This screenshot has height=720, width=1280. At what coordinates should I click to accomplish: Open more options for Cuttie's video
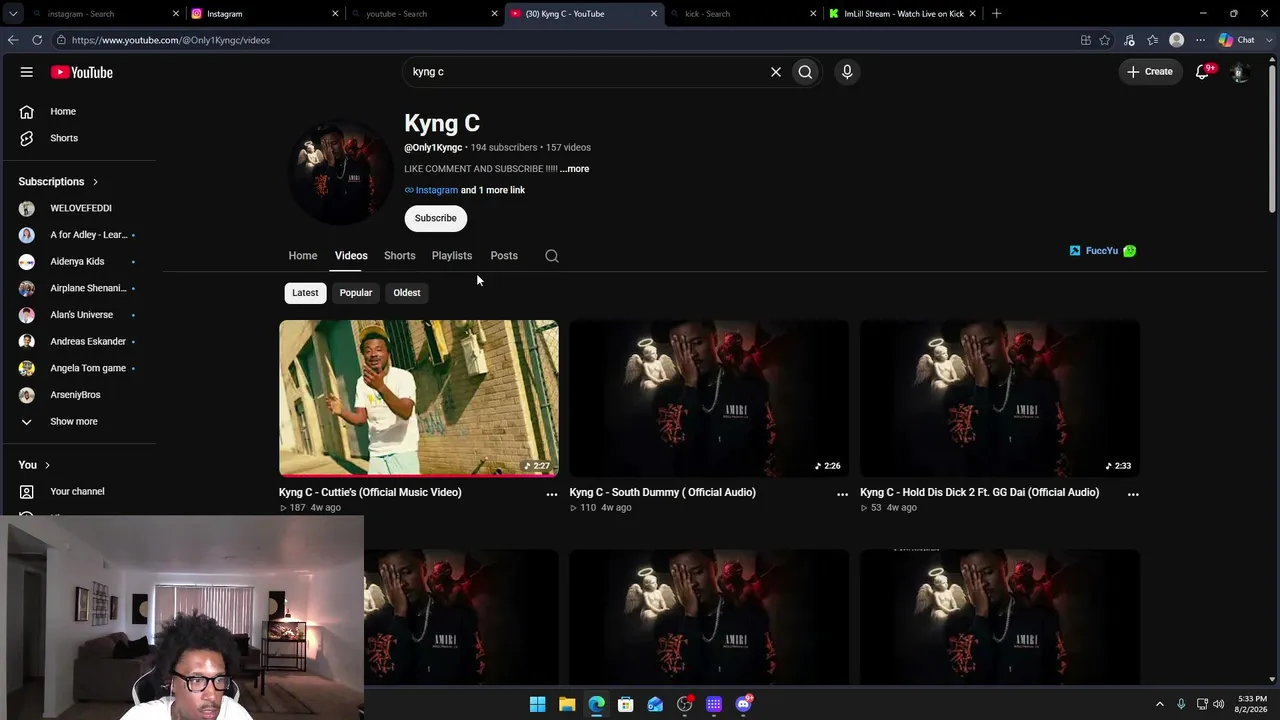tap(552, 494)
